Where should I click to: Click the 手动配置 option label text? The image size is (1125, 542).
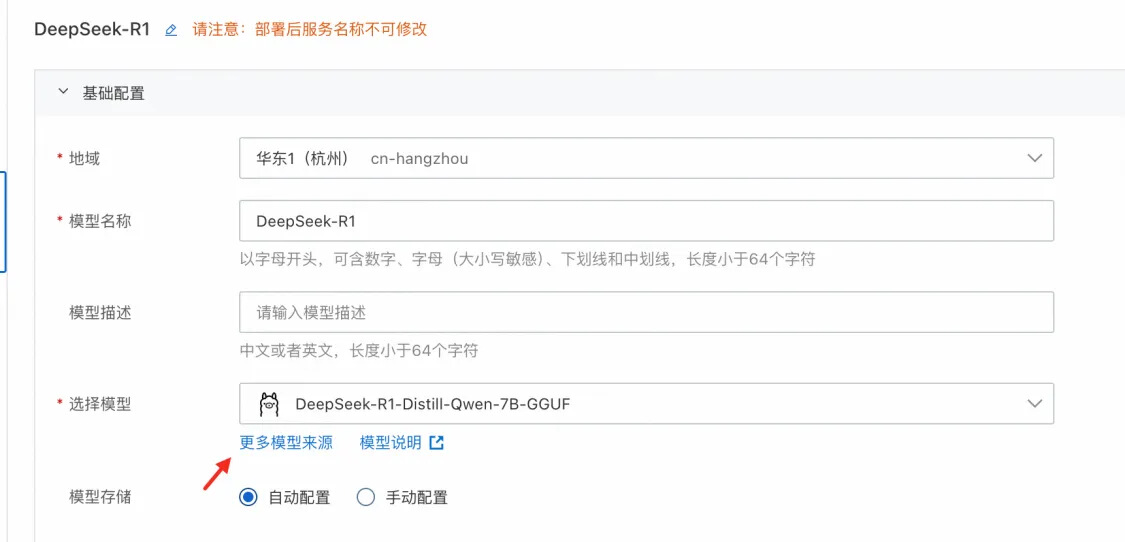click(417, 497)
